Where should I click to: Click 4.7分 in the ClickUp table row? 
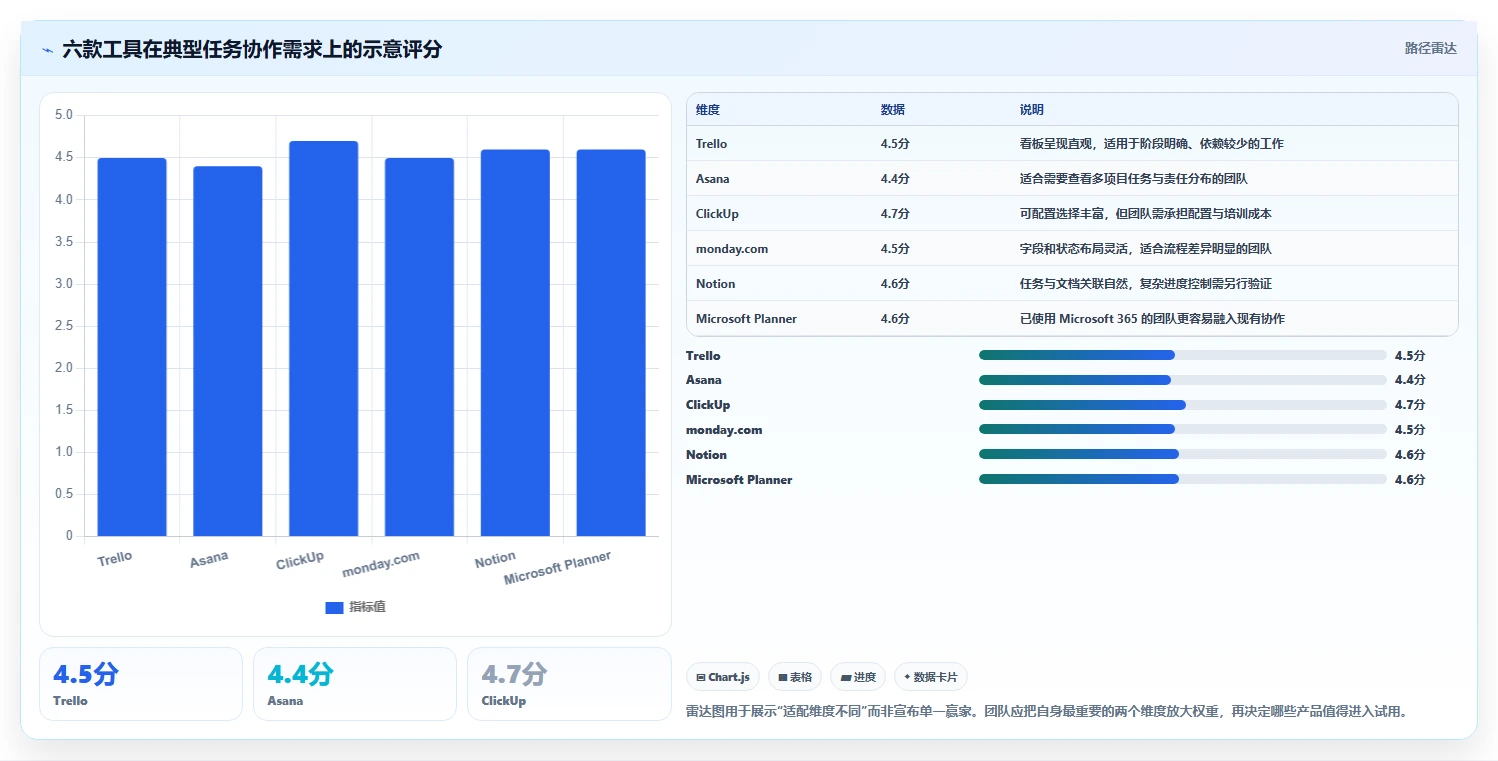[x=895, y=214]
